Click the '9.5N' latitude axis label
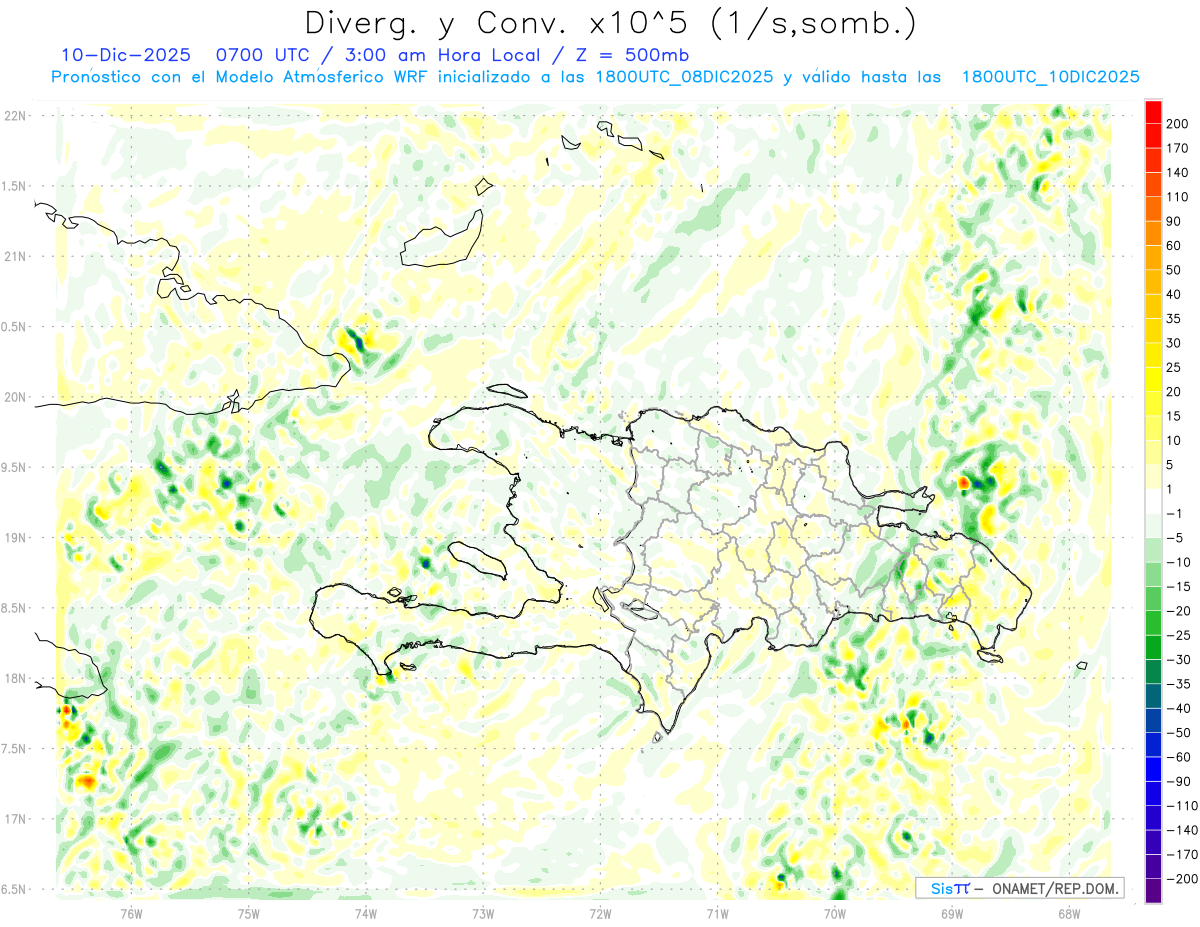The width and height of the screenshot is (1200, 927). click(x=15, y=467)
